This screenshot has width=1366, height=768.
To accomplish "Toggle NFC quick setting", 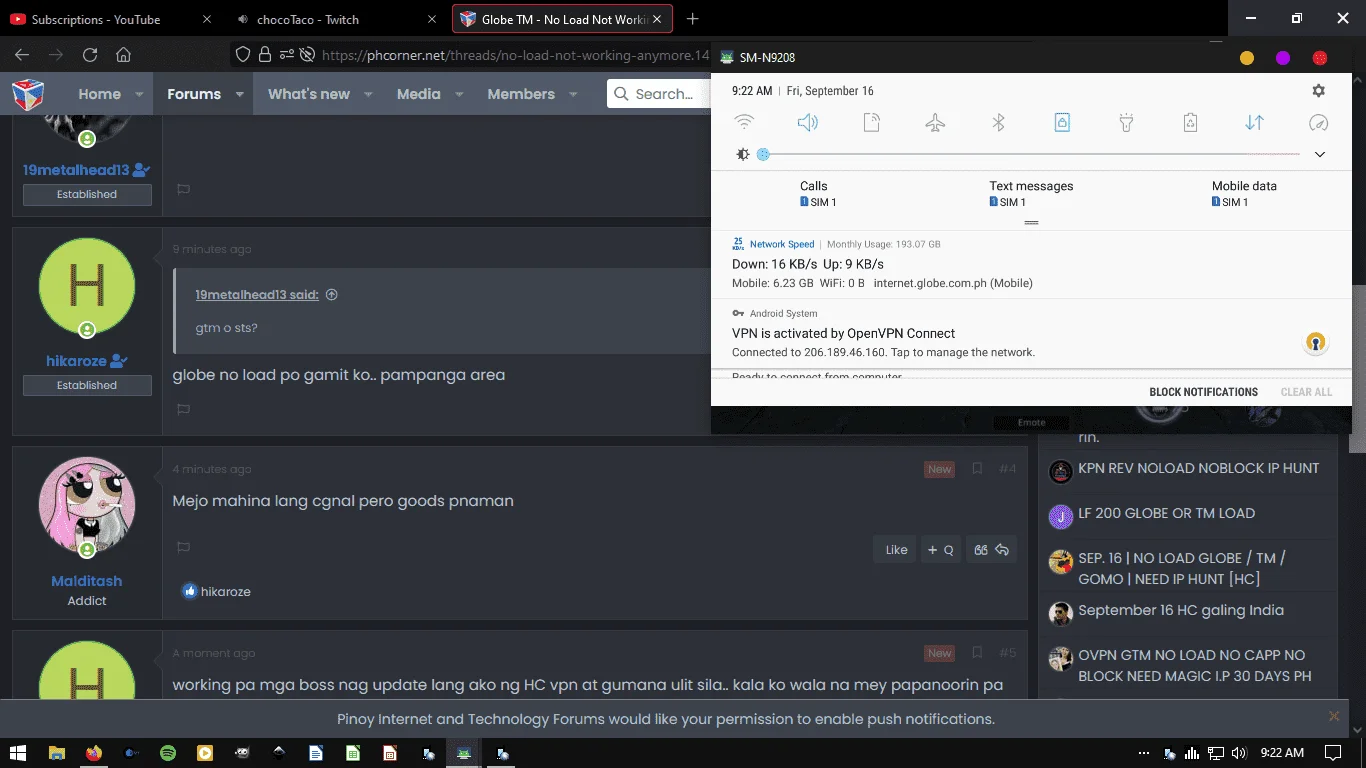I will click(x=871, y=123).
